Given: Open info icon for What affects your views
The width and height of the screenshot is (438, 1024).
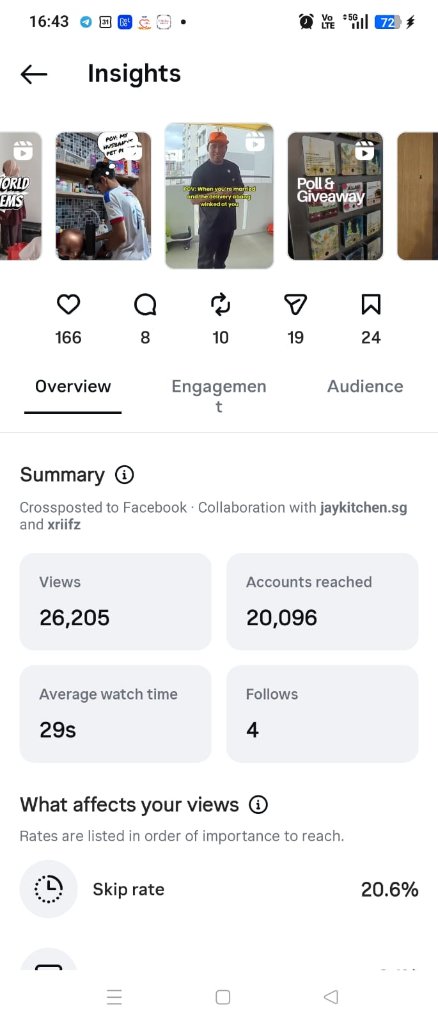Looking at the screenshot, I should (258, 805).
